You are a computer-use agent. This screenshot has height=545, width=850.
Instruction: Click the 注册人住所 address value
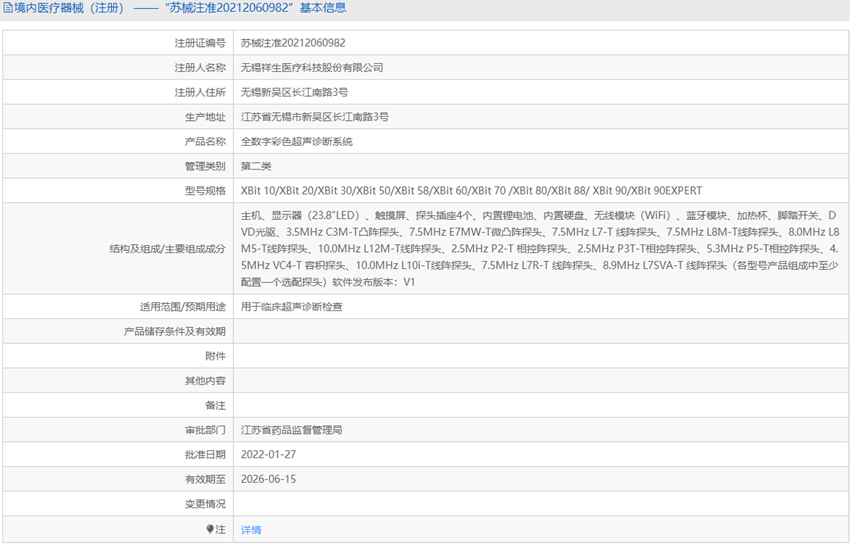[x=295, y=92]
